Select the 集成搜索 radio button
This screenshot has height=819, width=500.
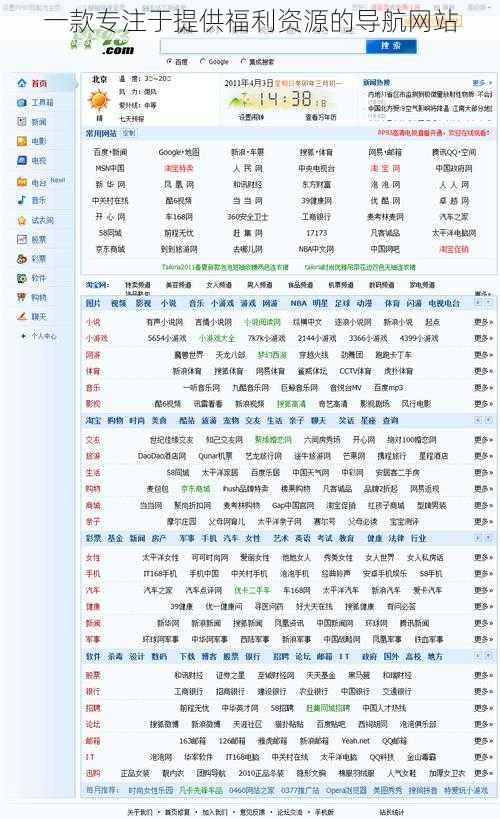point(243,62)
